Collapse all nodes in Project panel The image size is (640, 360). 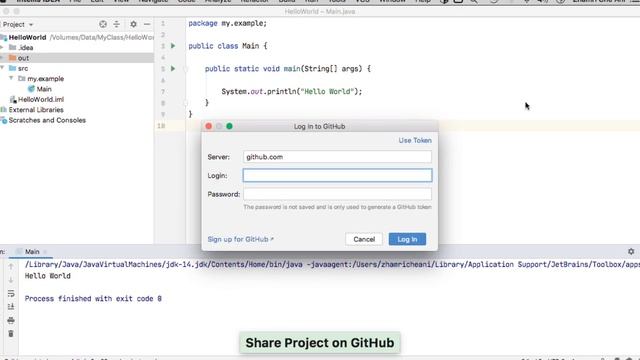click(x=117, y=24)
